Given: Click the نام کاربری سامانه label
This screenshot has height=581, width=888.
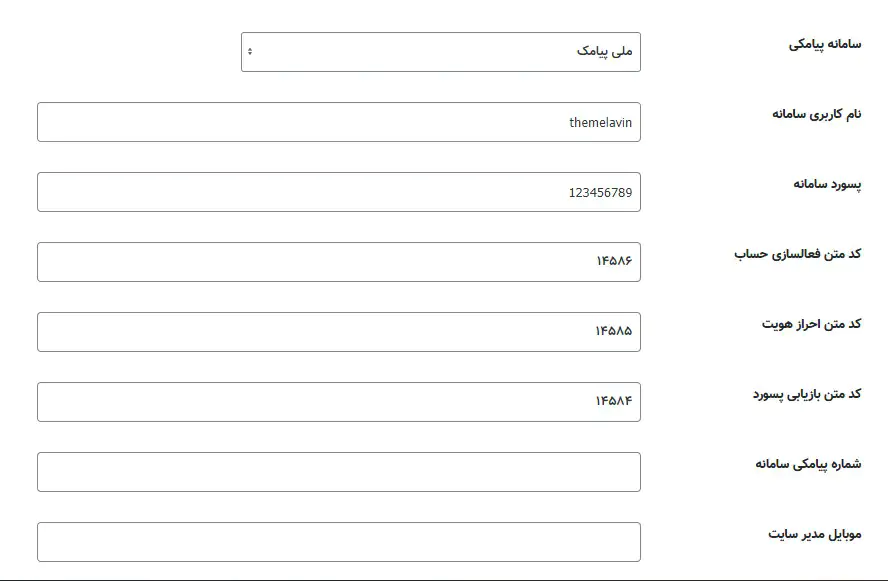Looking at the screenshot, I should pos(816,114).
